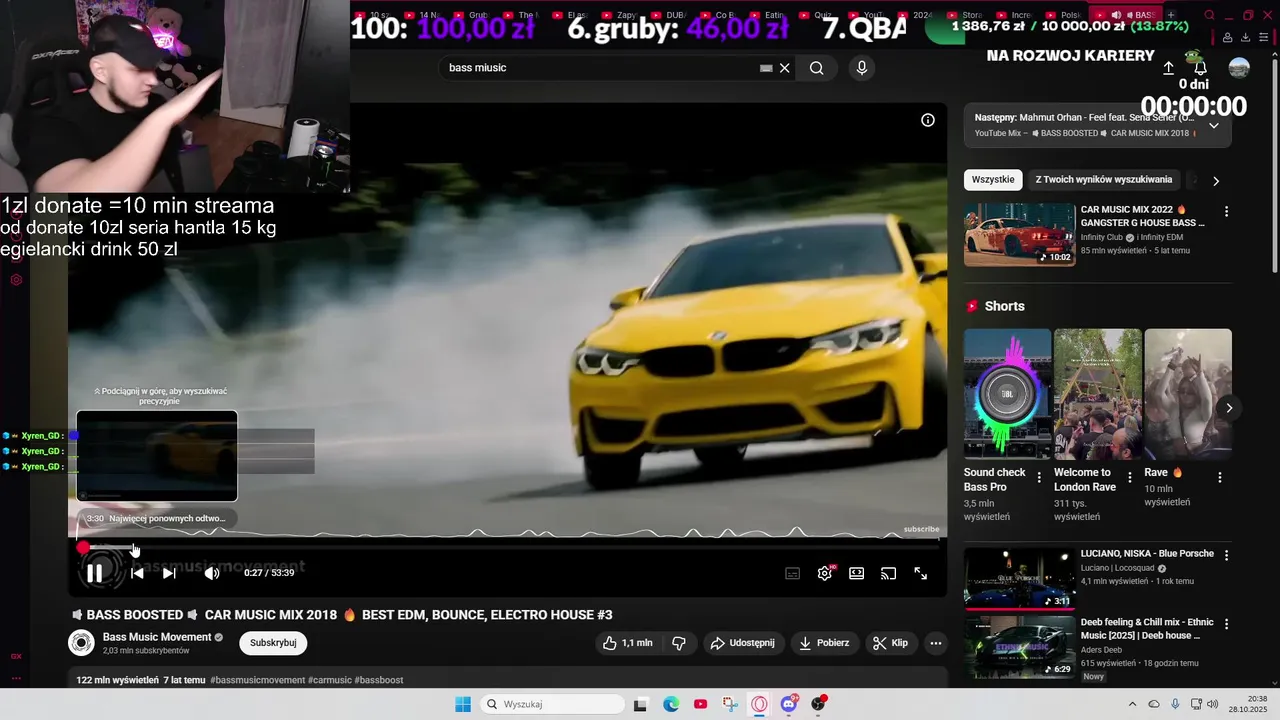Expand the Następny playlist panel chevron

pos(1214,125)
